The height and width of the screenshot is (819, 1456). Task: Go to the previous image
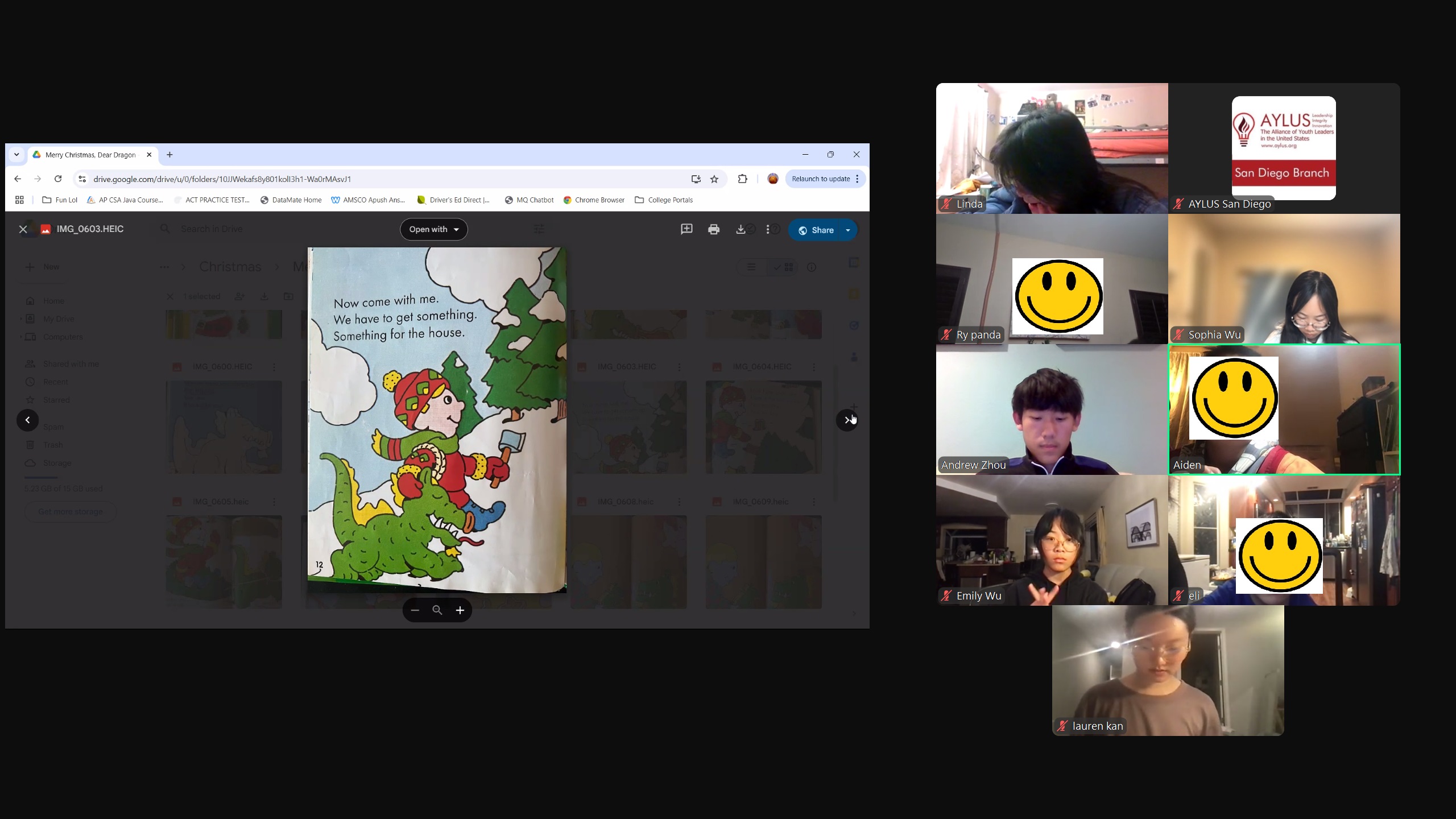[x=27, y=420]
